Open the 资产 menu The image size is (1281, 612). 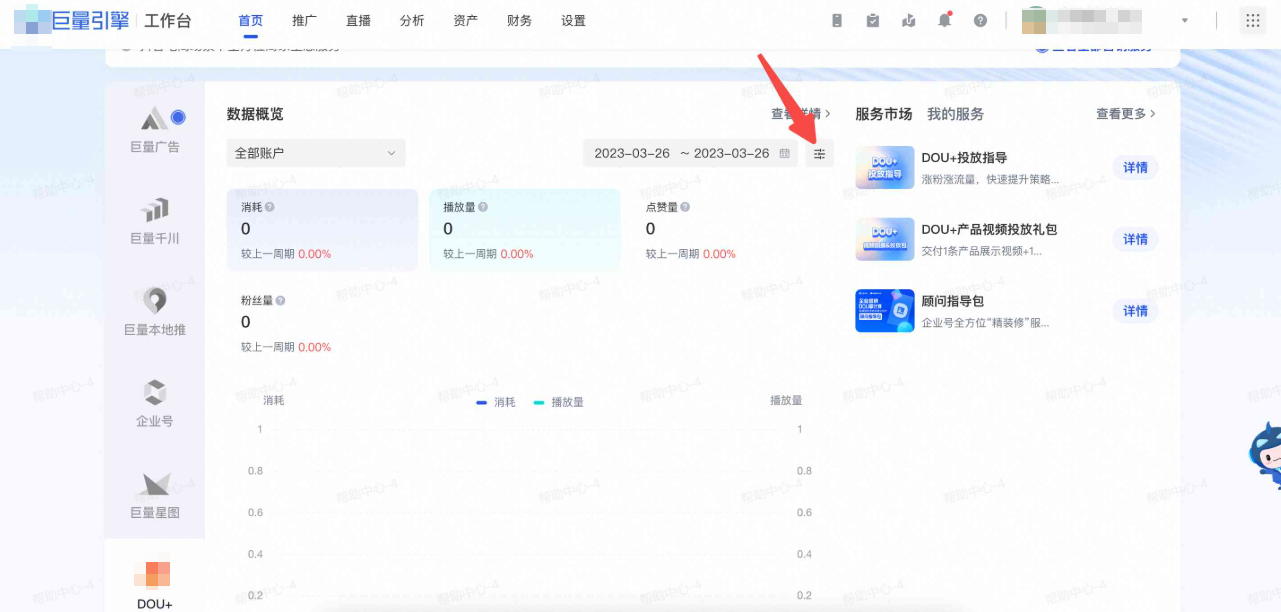(x=465, y=20)
